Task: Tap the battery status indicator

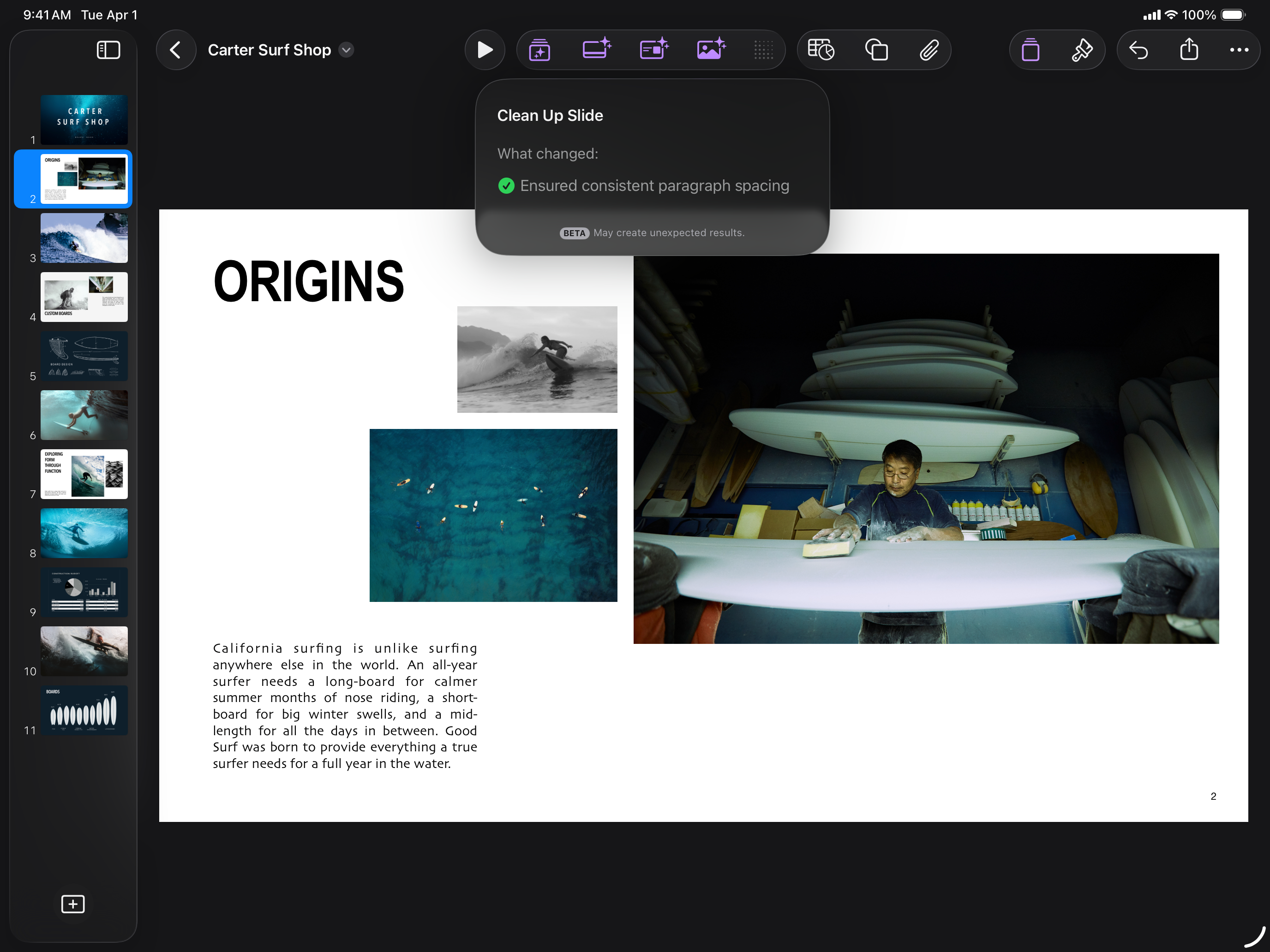Action: (1233, 15)
